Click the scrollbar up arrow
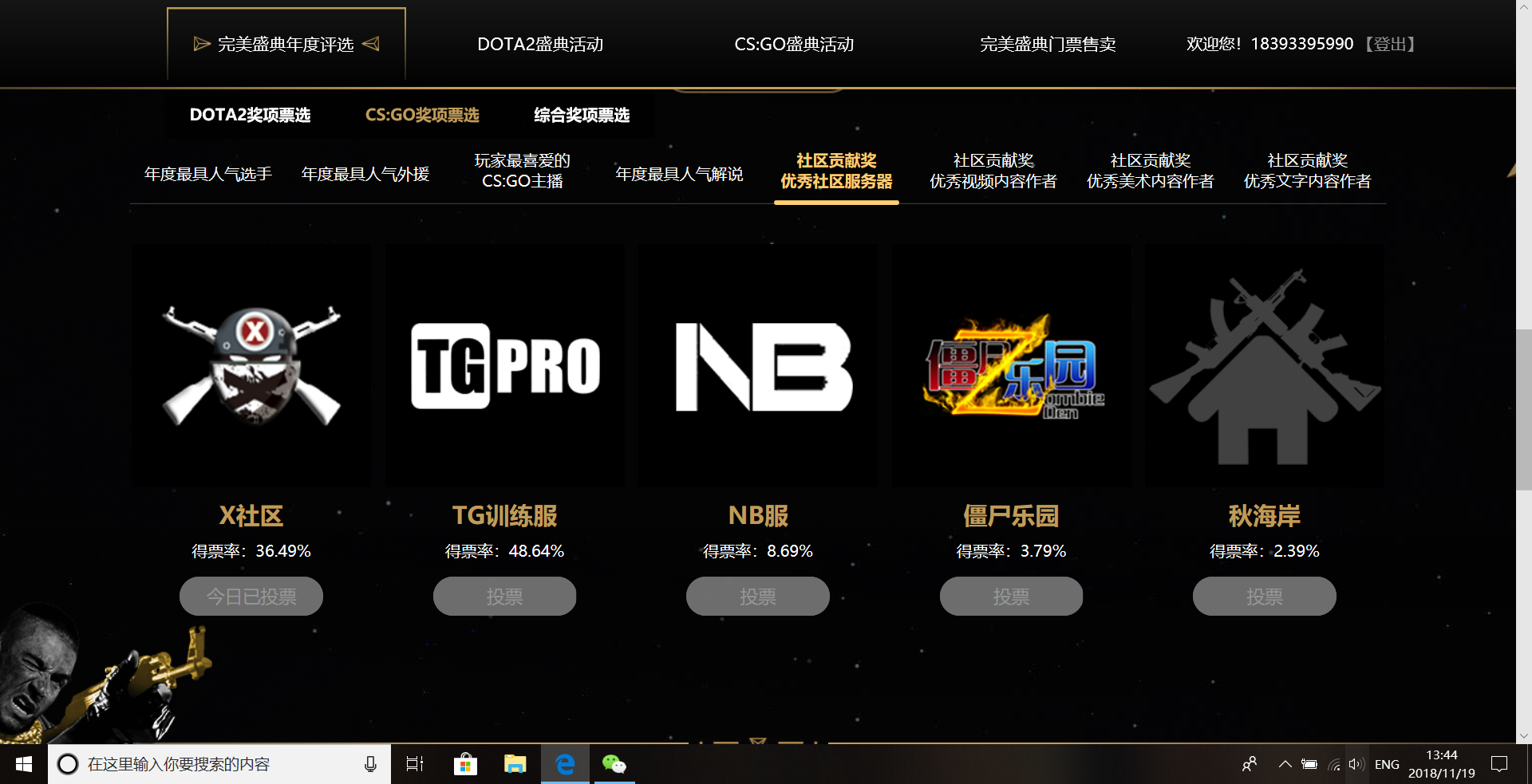Image resolution: width=1532 pixels, height=784 pixels. click(1525, 6)
